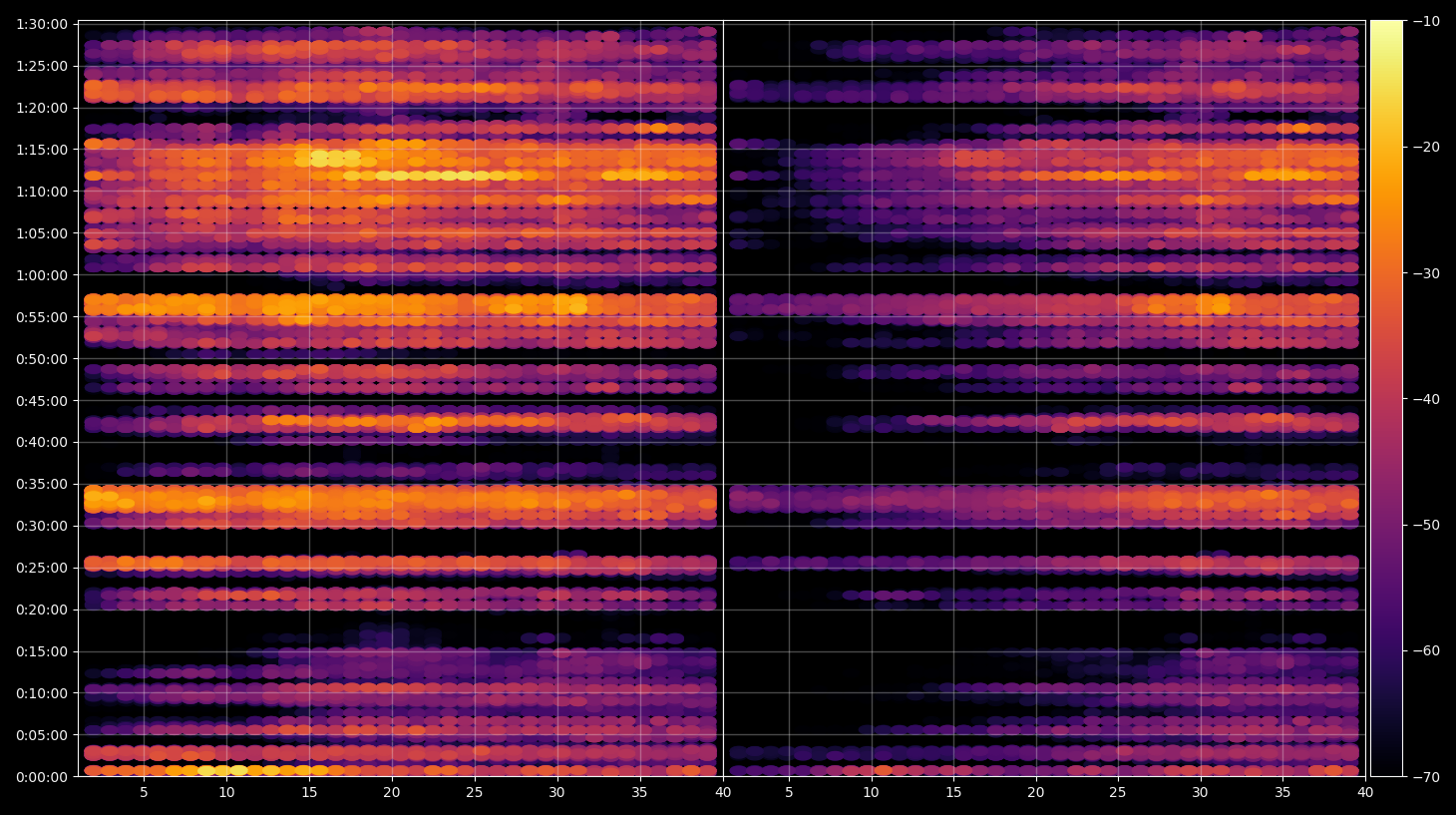The image size is (1456, 815).
Task: Click x-axis tick 15 under the left plot
Action: 309,793
